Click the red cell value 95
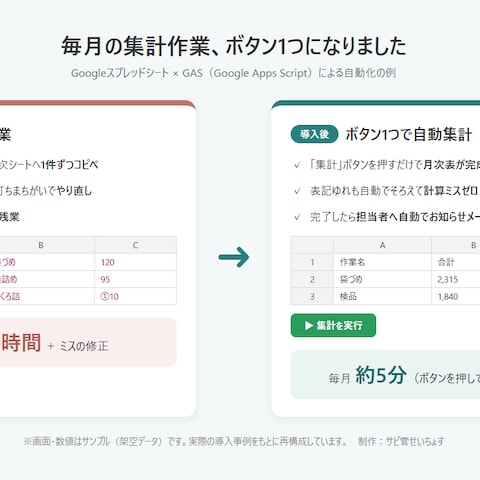480x480 pixels. [x=135, y=279]
